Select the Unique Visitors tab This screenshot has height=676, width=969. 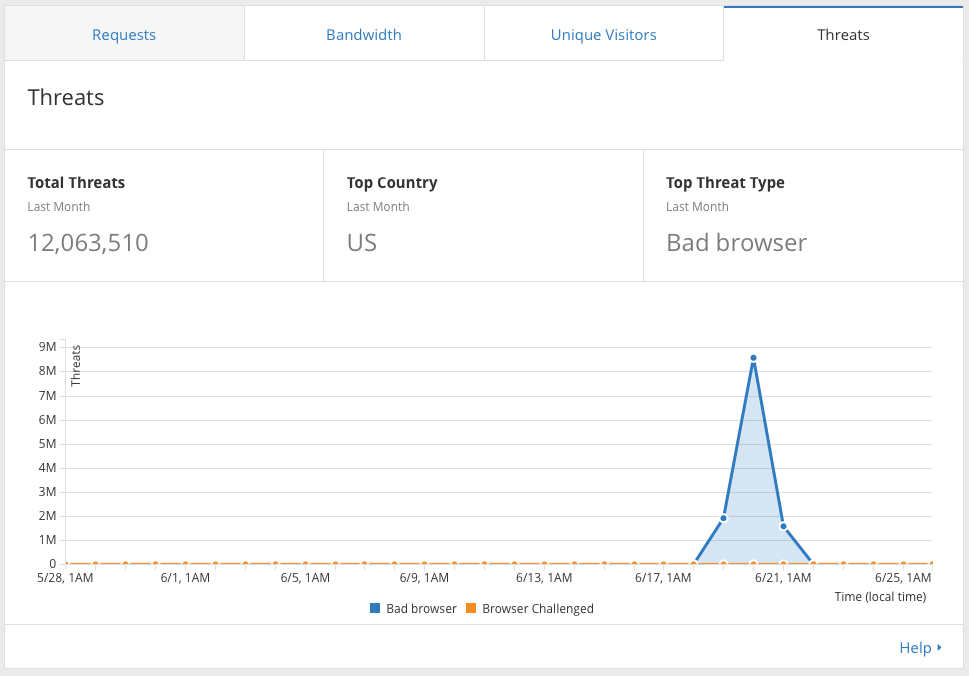click(x=604, y=35)
